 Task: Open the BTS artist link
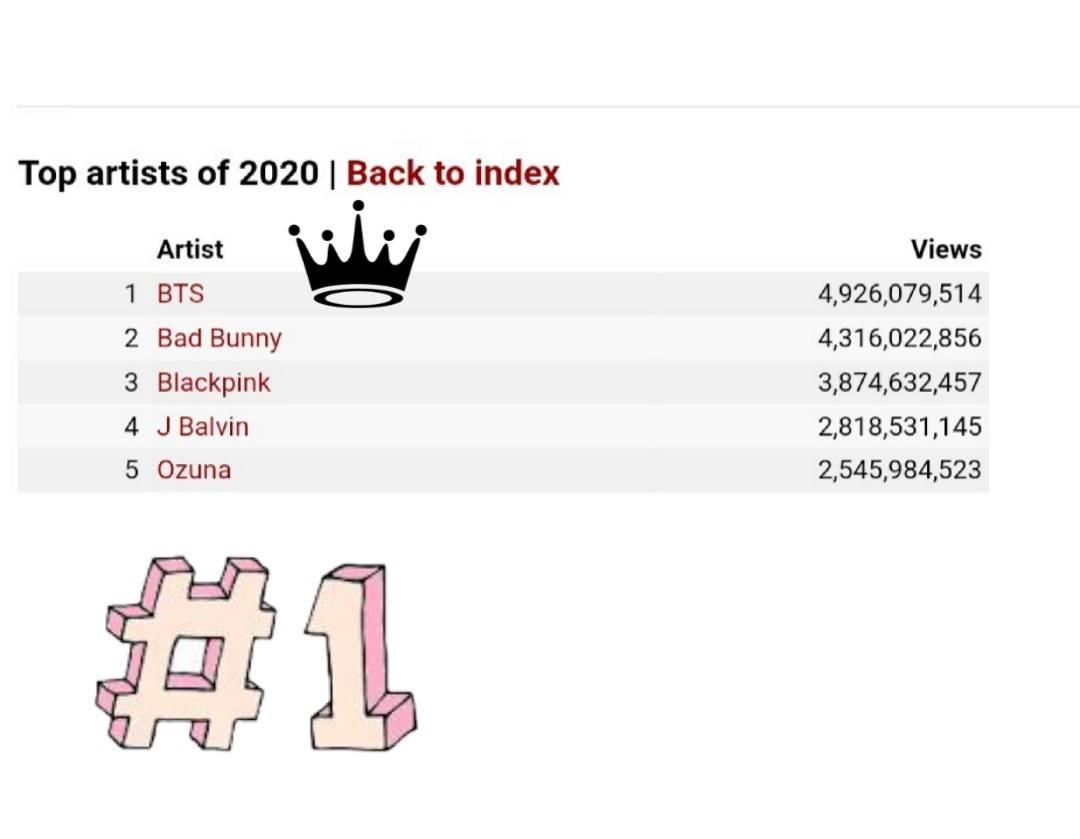(180, 294)
